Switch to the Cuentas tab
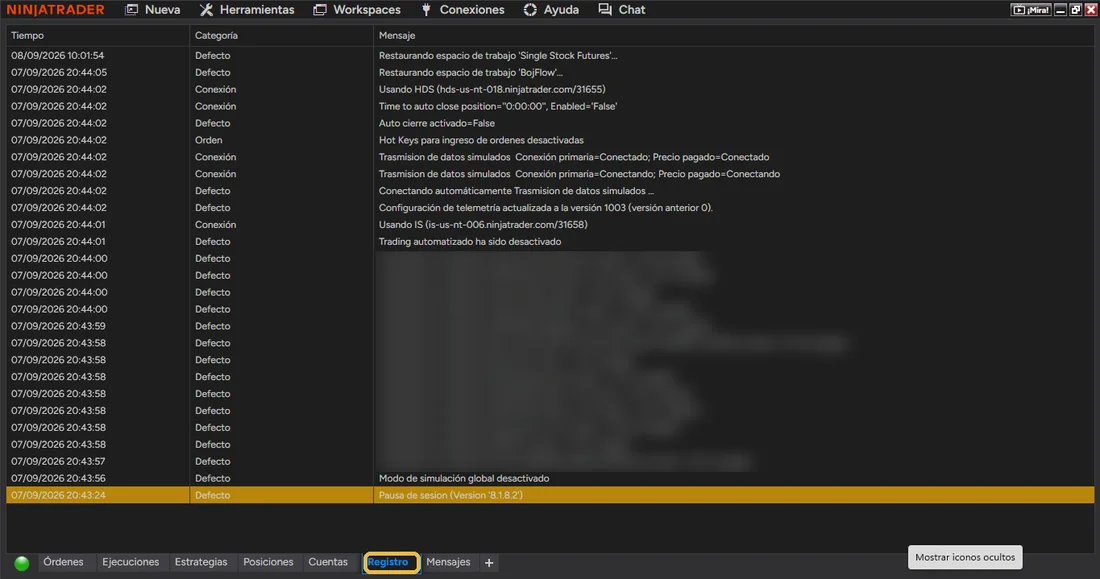 pyautogui.click(x=328, y=562)
